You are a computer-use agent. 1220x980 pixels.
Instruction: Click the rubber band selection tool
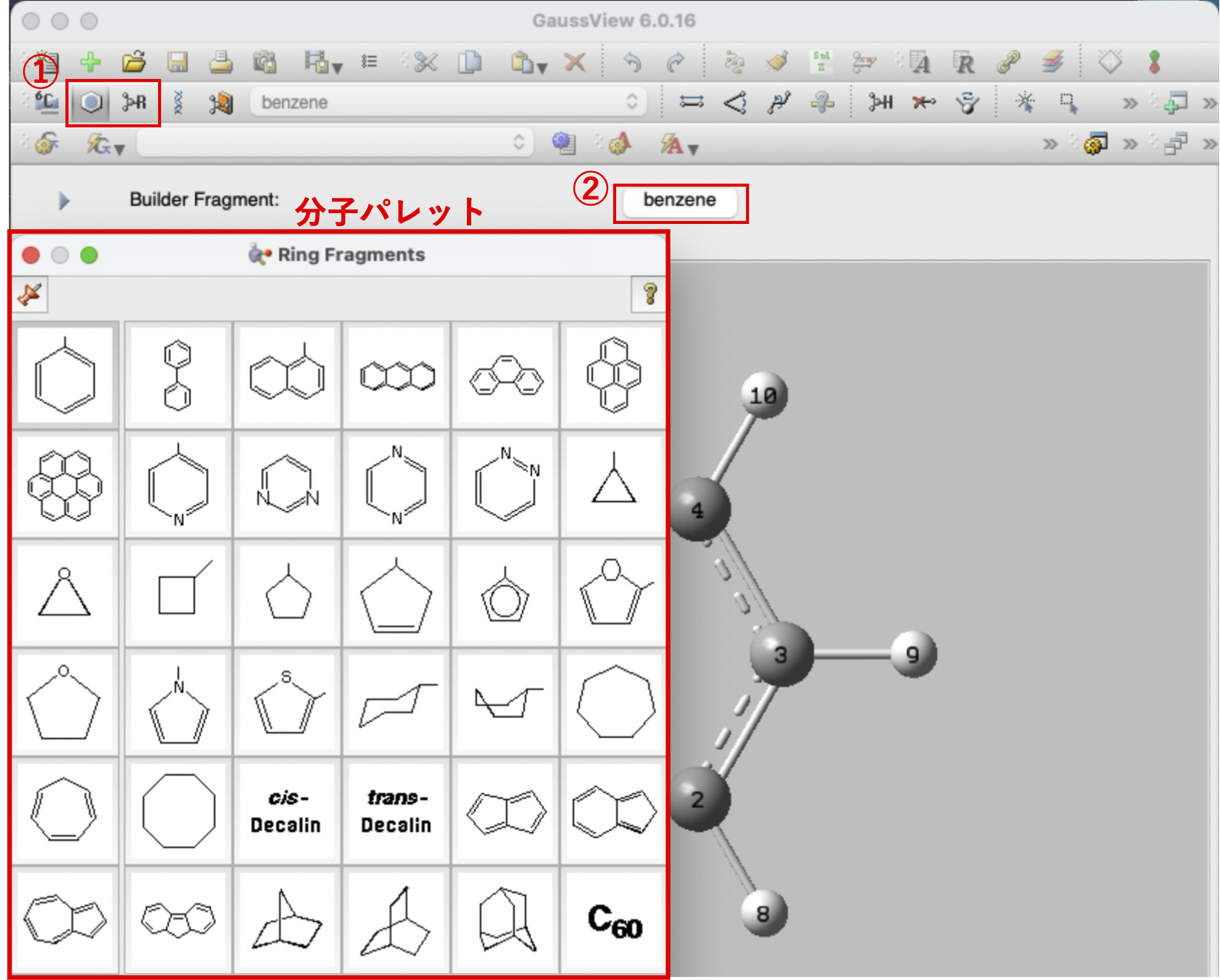[1068, 102]
